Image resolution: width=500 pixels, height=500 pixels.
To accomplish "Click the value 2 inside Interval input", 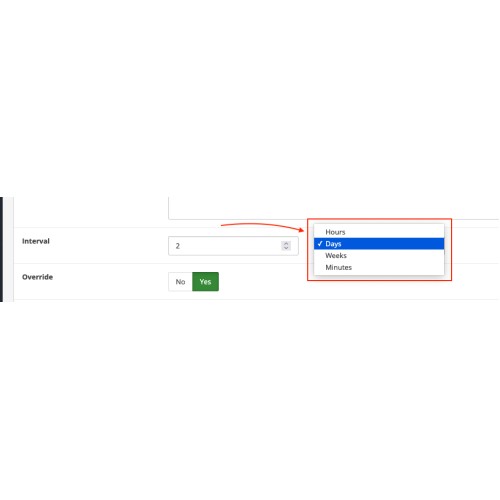I will pos(178,246).
